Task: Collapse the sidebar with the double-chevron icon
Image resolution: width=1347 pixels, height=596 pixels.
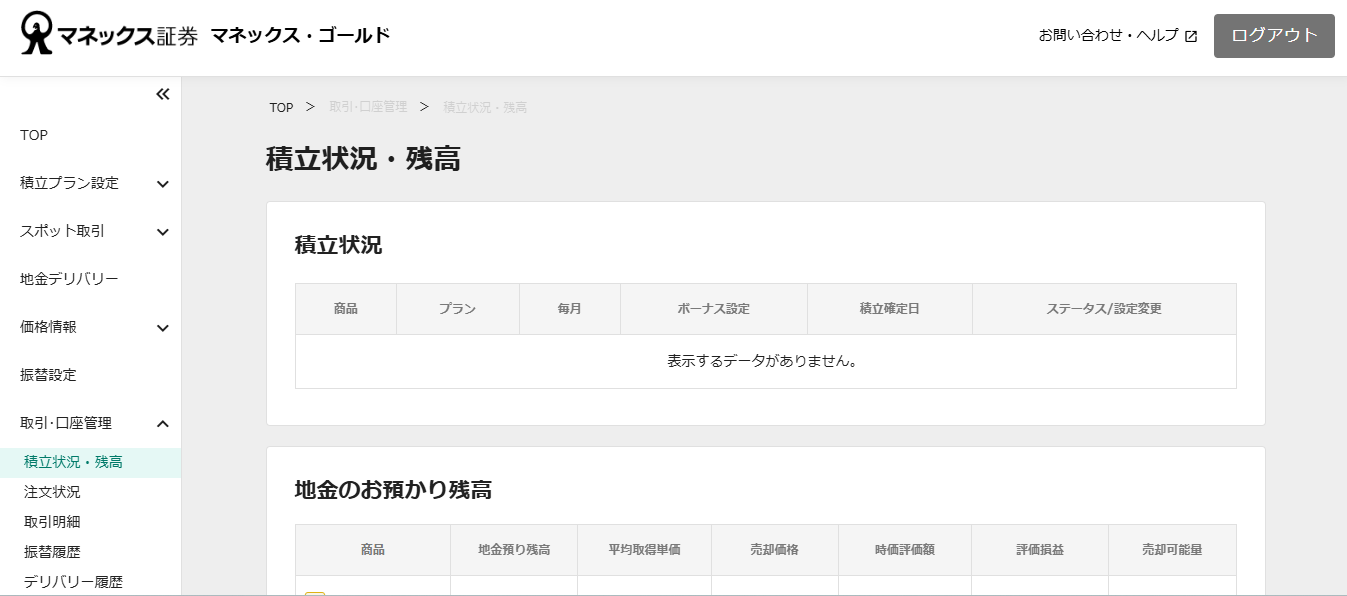Action: (163, 94)
